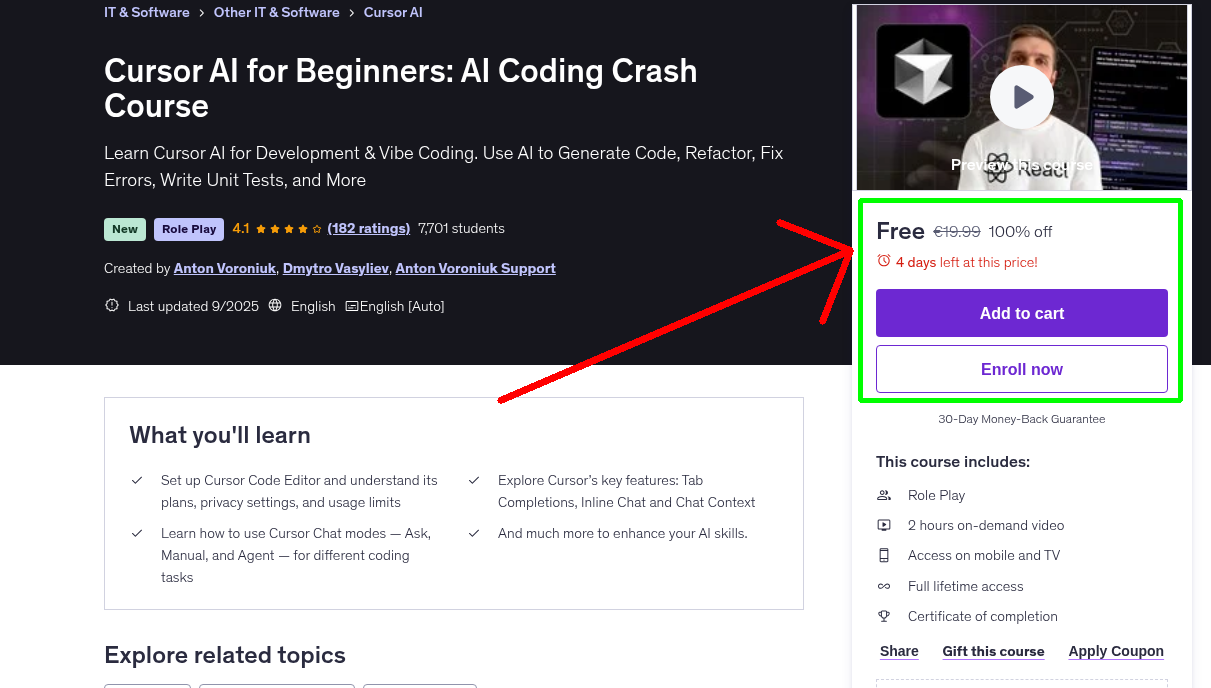The width and height of the screenshot is (1211, 688).
Task: Click the on-demand video icon
Action: [x=884, y=525]
